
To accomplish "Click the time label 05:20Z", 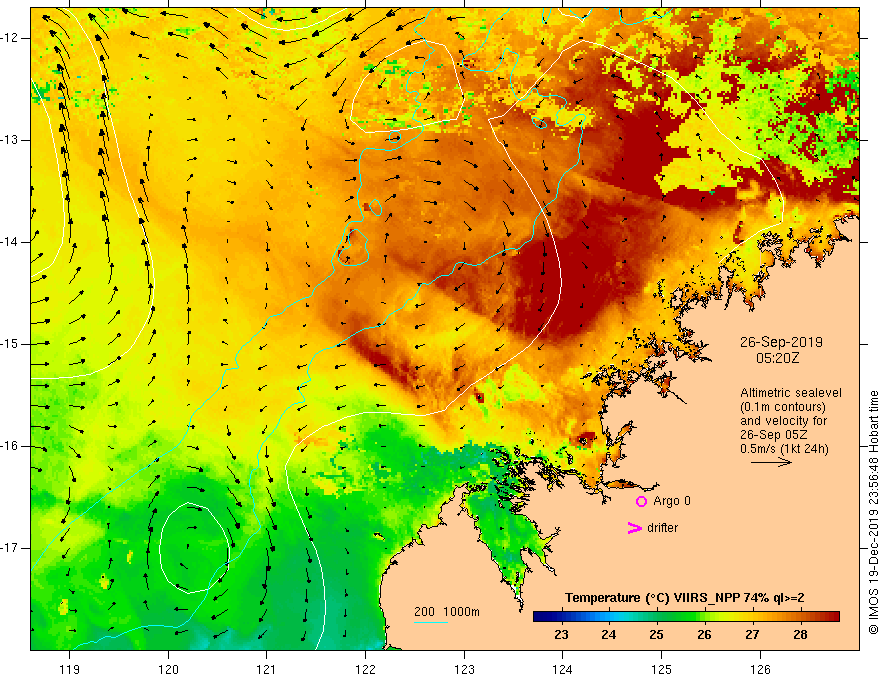I will pyautogui.click(x=777, y=358).
